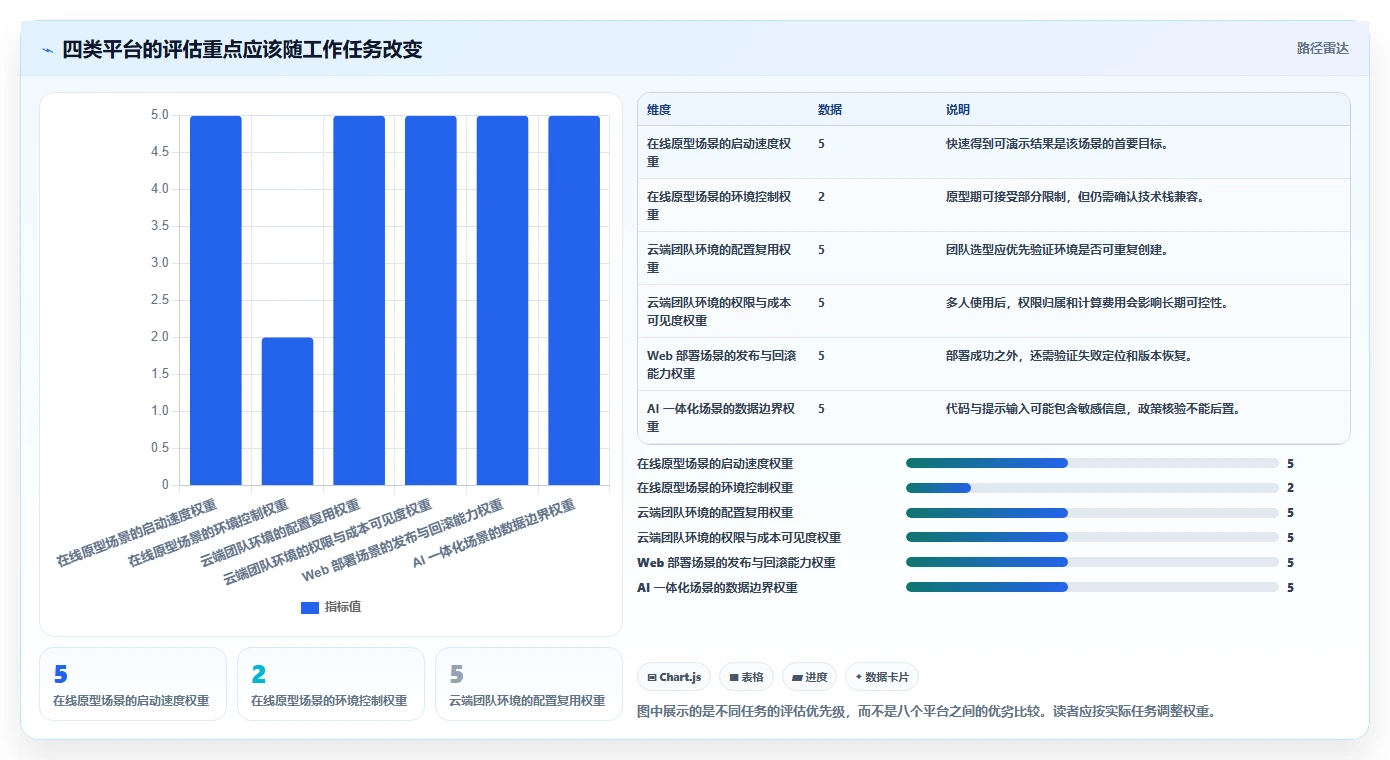Open the data card 在线原型场景的启动速度权重

(x=133, y=684)
